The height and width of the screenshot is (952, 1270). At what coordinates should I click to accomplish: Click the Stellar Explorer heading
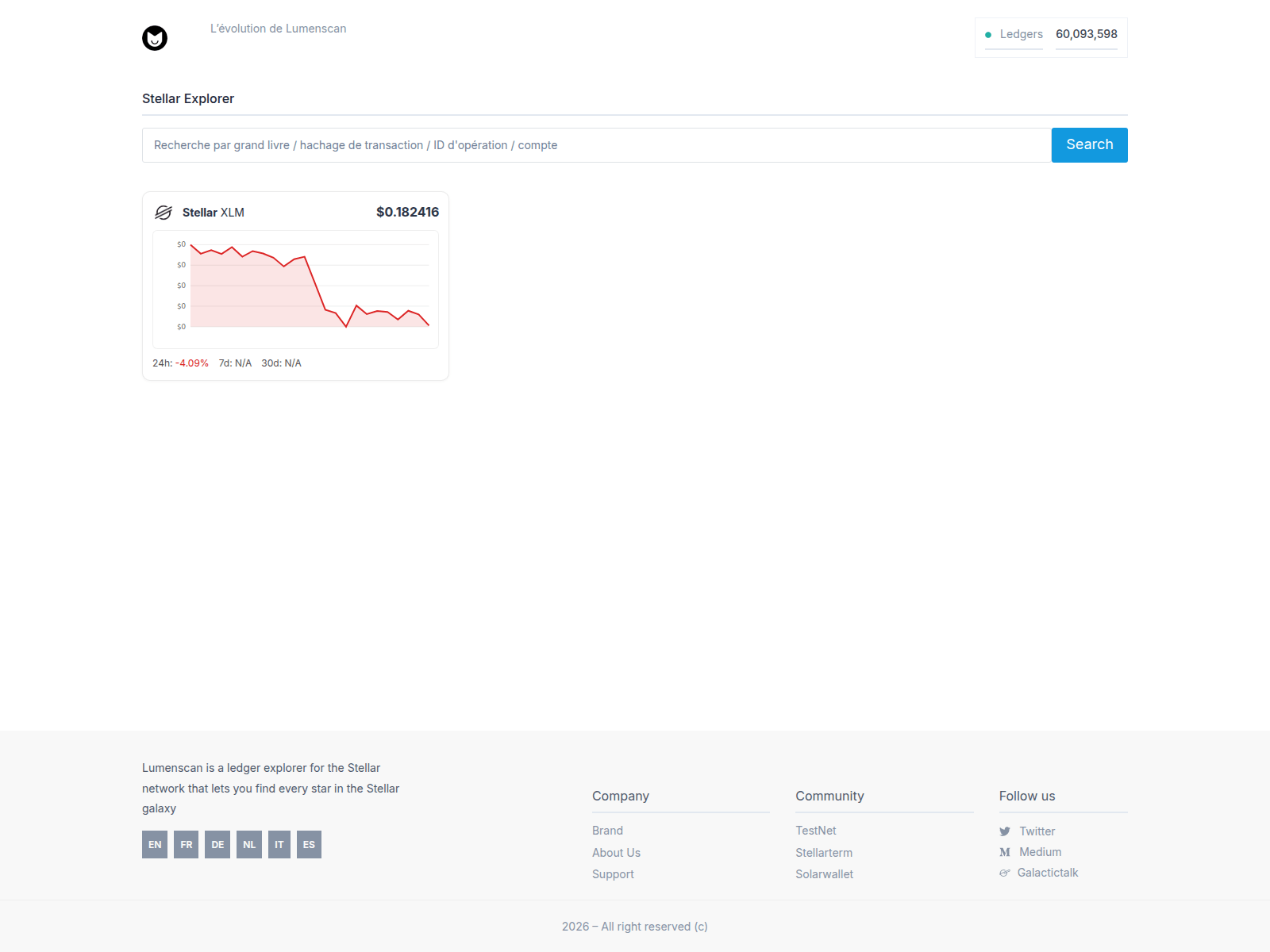tap(188, 98)
